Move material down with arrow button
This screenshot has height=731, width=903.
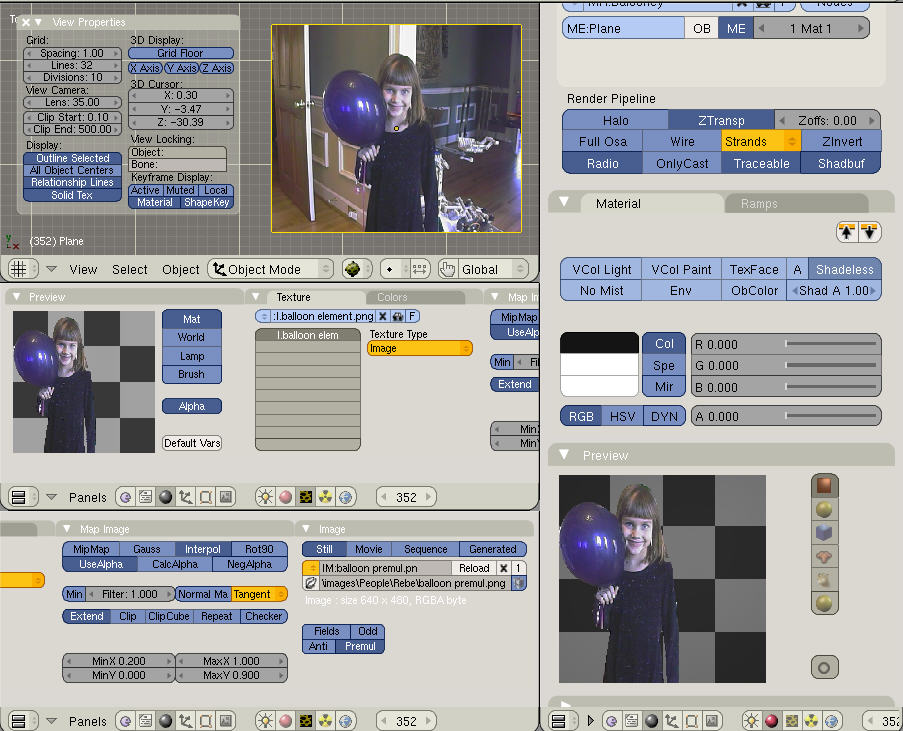[x=869, y=232]
